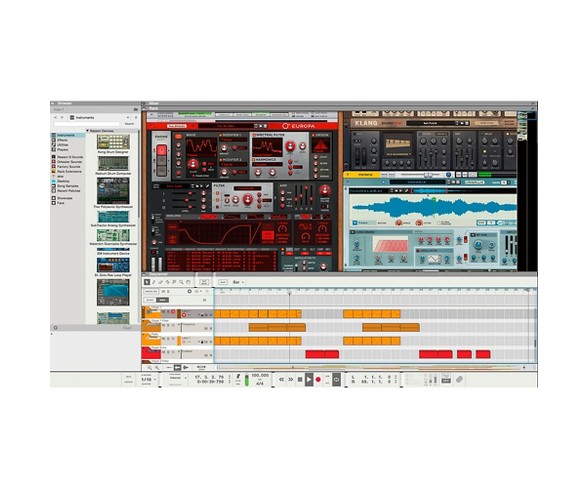Select Utilities in Browser sidebar
The image size is (588, 488).
[63, 144]
